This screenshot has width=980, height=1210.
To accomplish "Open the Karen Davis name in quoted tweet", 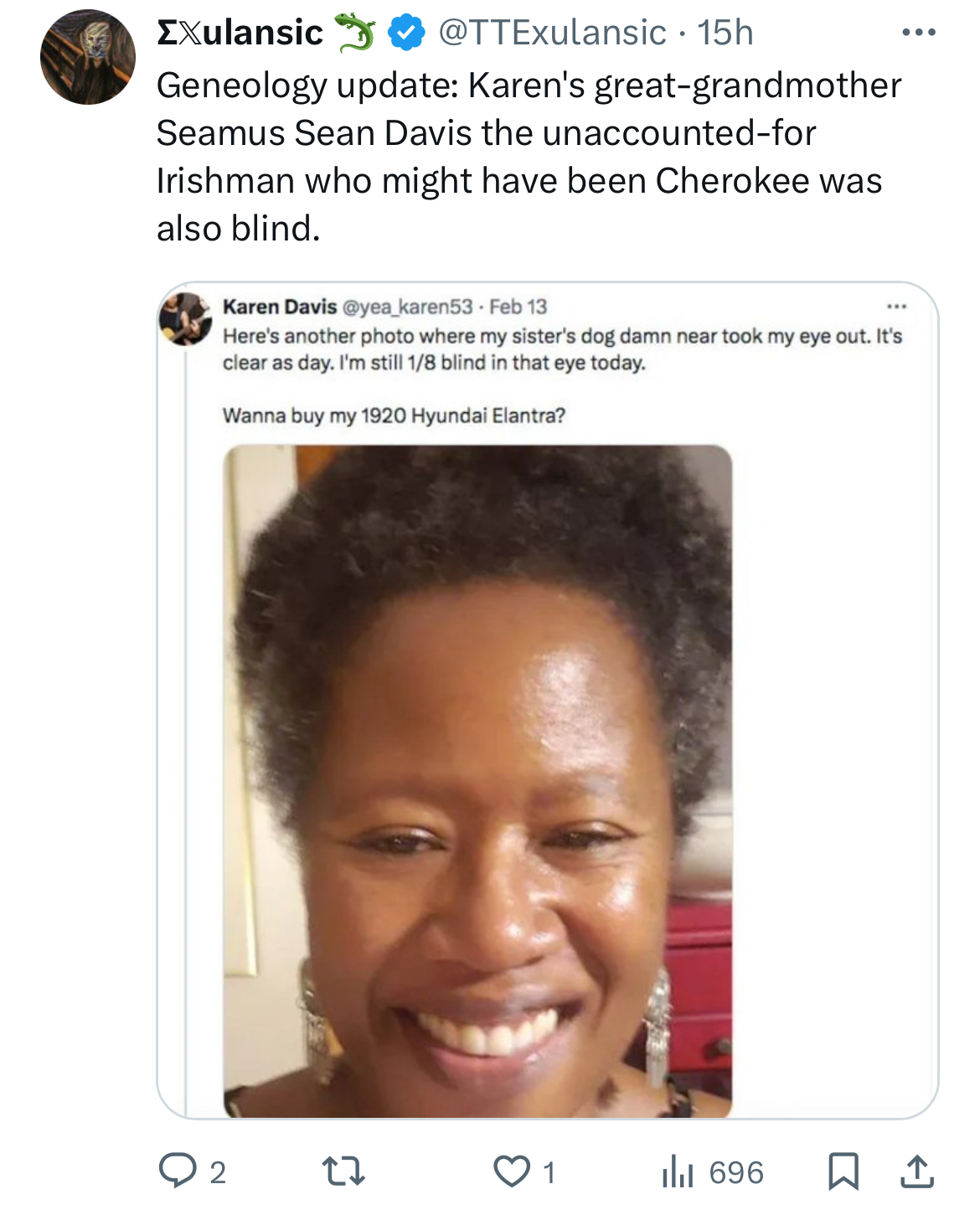I will point(280,307).
